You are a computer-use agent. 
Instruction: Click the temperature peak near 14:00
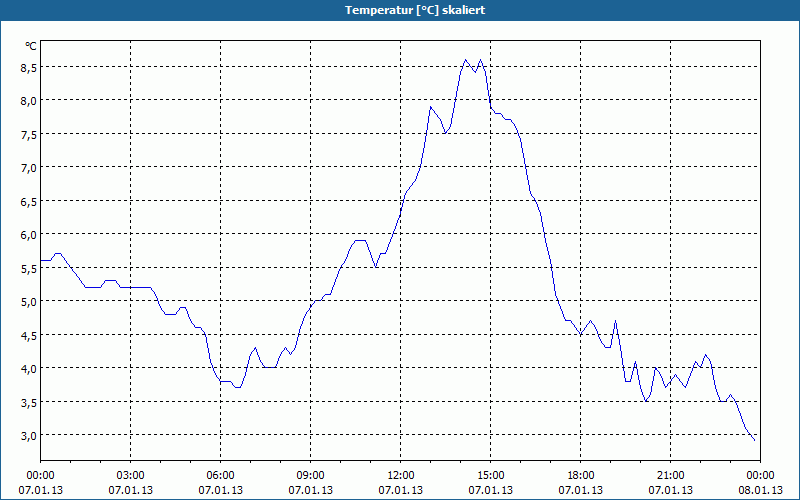pyautogui.click(x=465, y=60)
